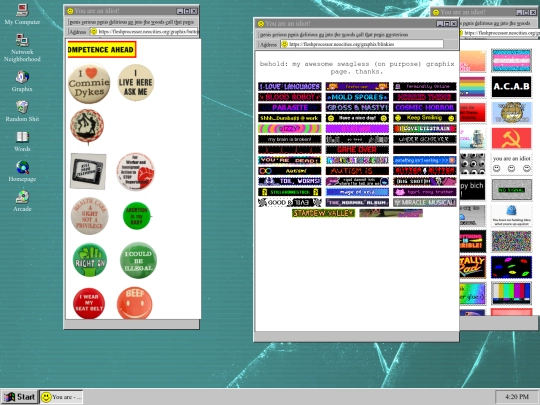
Task: Click the NO SIGNAL static stamp
Action: (511, 190)
